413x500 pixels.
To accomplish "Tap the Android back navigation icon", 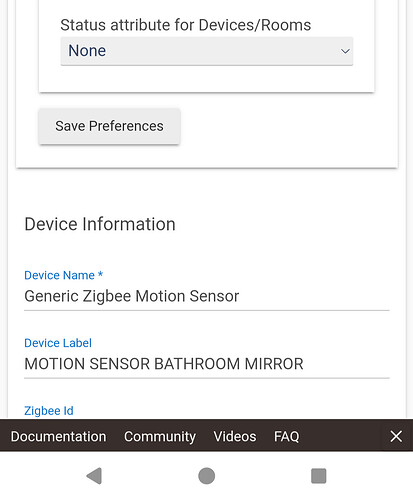I will tap(94, 476).
